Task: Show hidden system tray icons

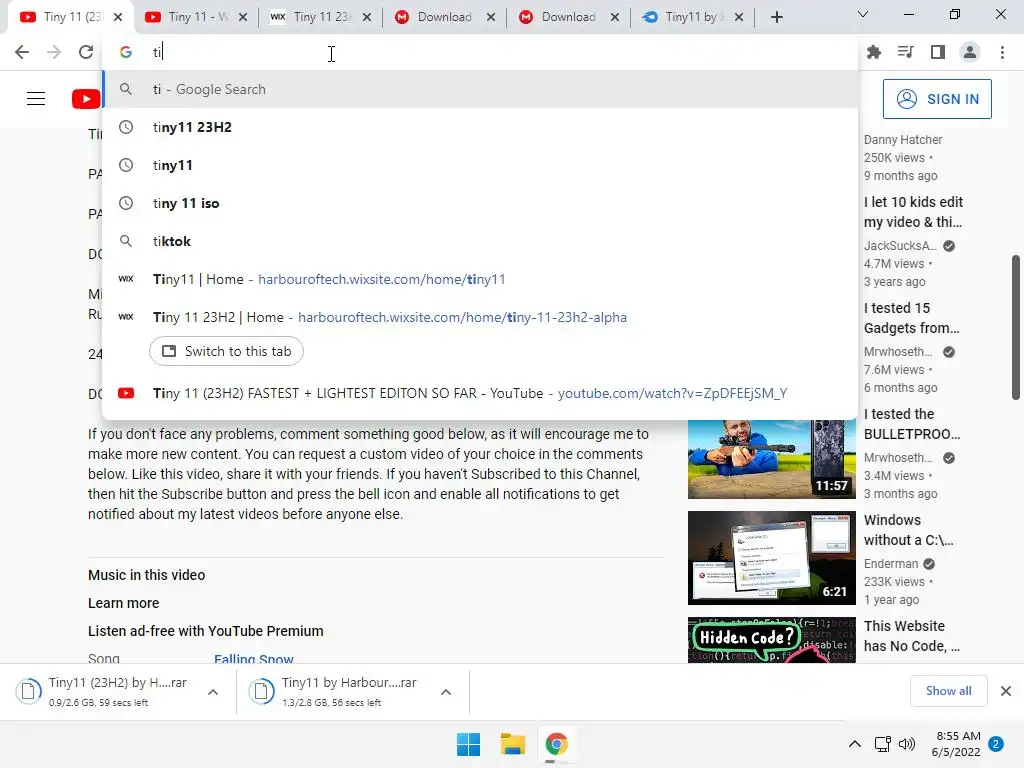Action: [x=854, y=744]
